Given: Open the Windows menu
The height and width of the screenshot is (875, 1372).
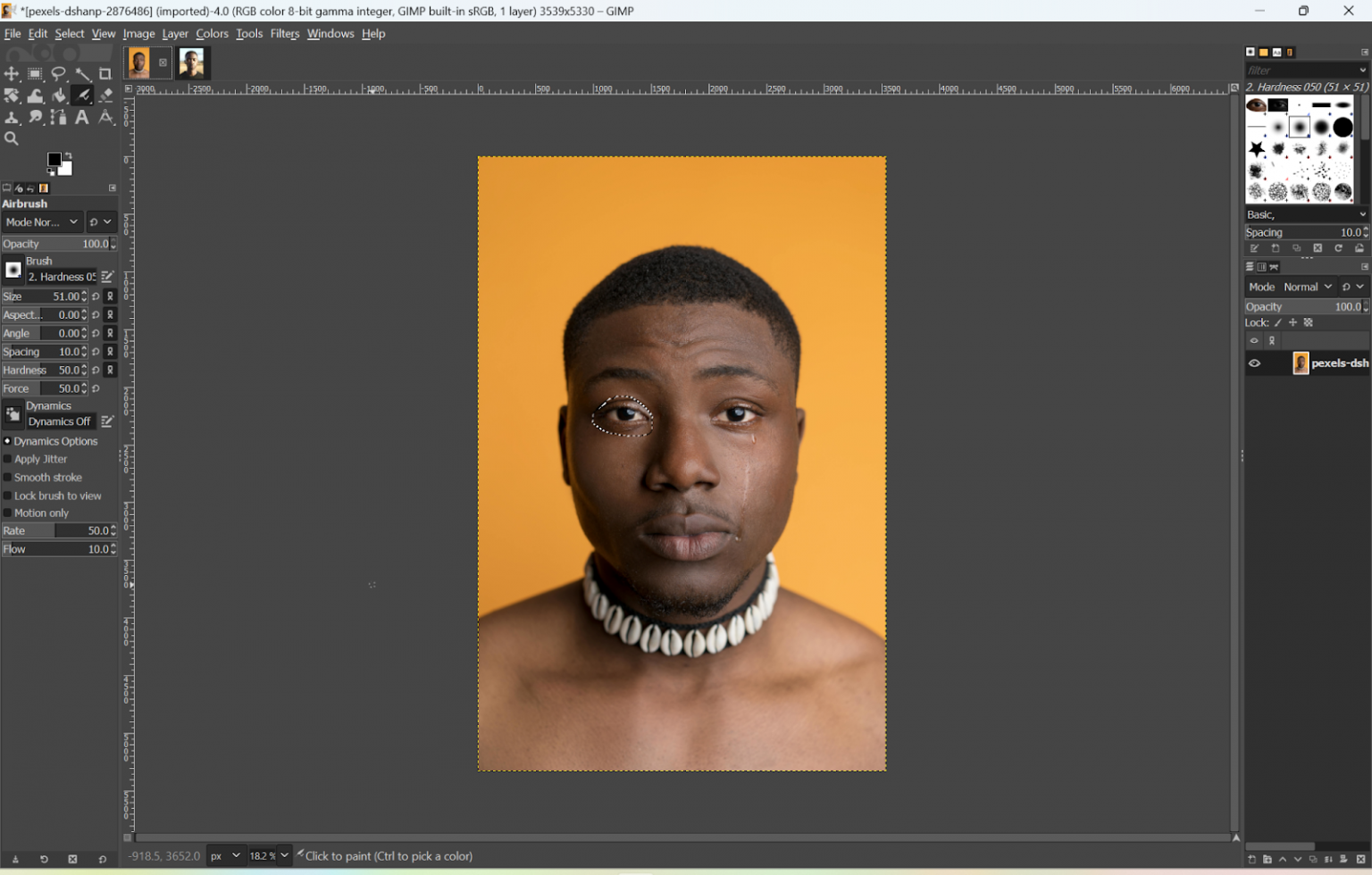Looking at the screenshot, I should point(330,34).
